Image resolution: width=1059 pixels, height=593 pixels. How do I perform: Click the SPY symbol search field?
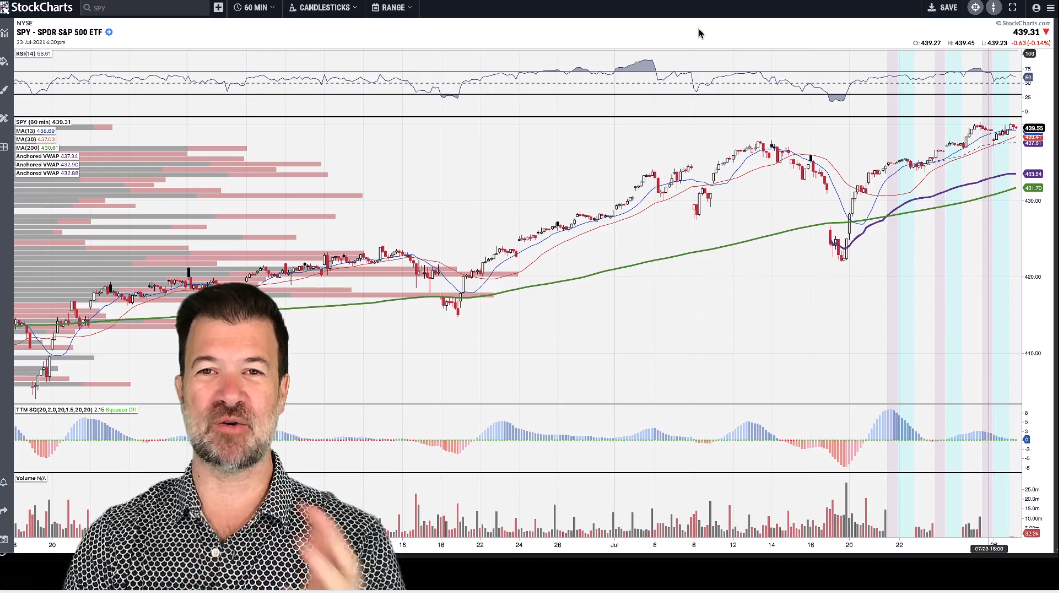click(145, 7)
